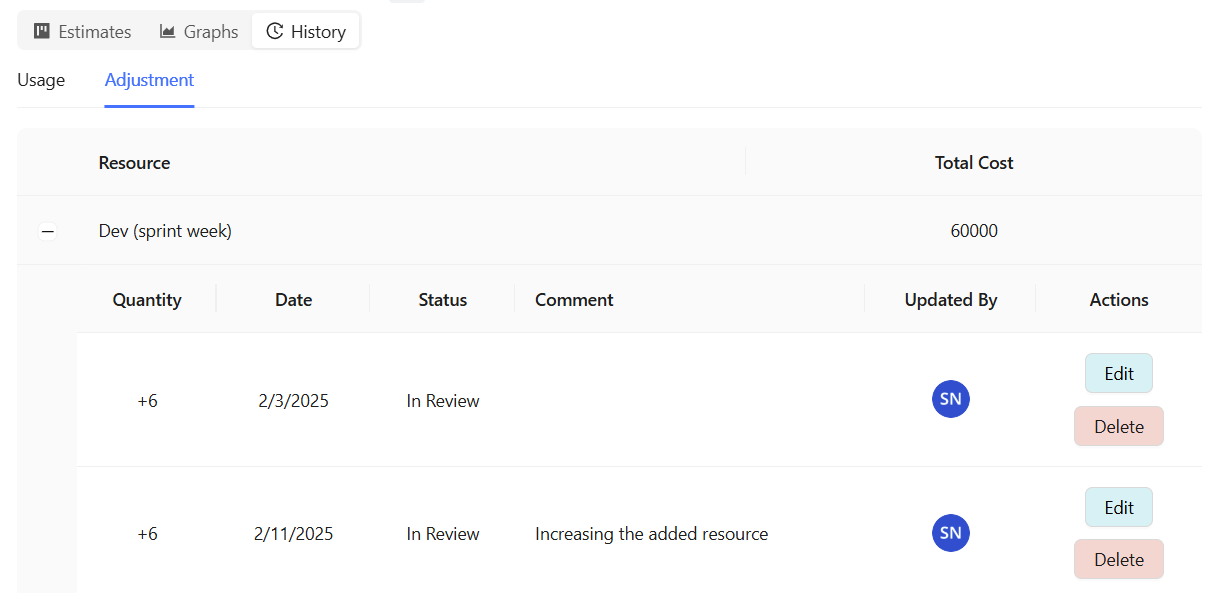
Task: Click the Resource column header
Action: click(134, 162)
